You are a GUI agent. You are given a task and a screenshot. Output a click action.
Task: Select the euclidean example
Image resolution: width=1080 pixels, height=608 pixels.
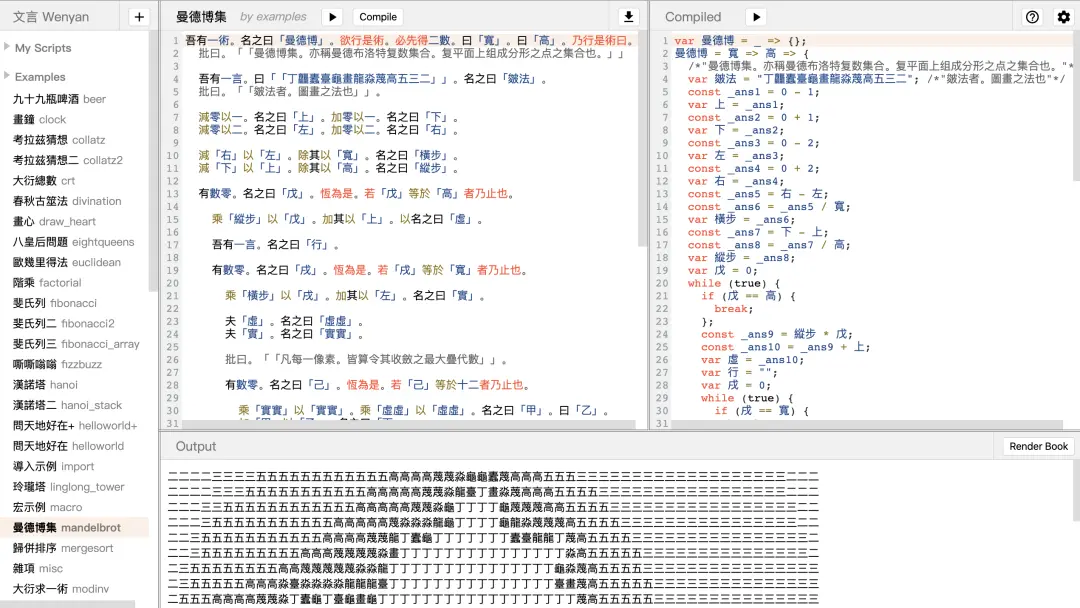[74, 262]
